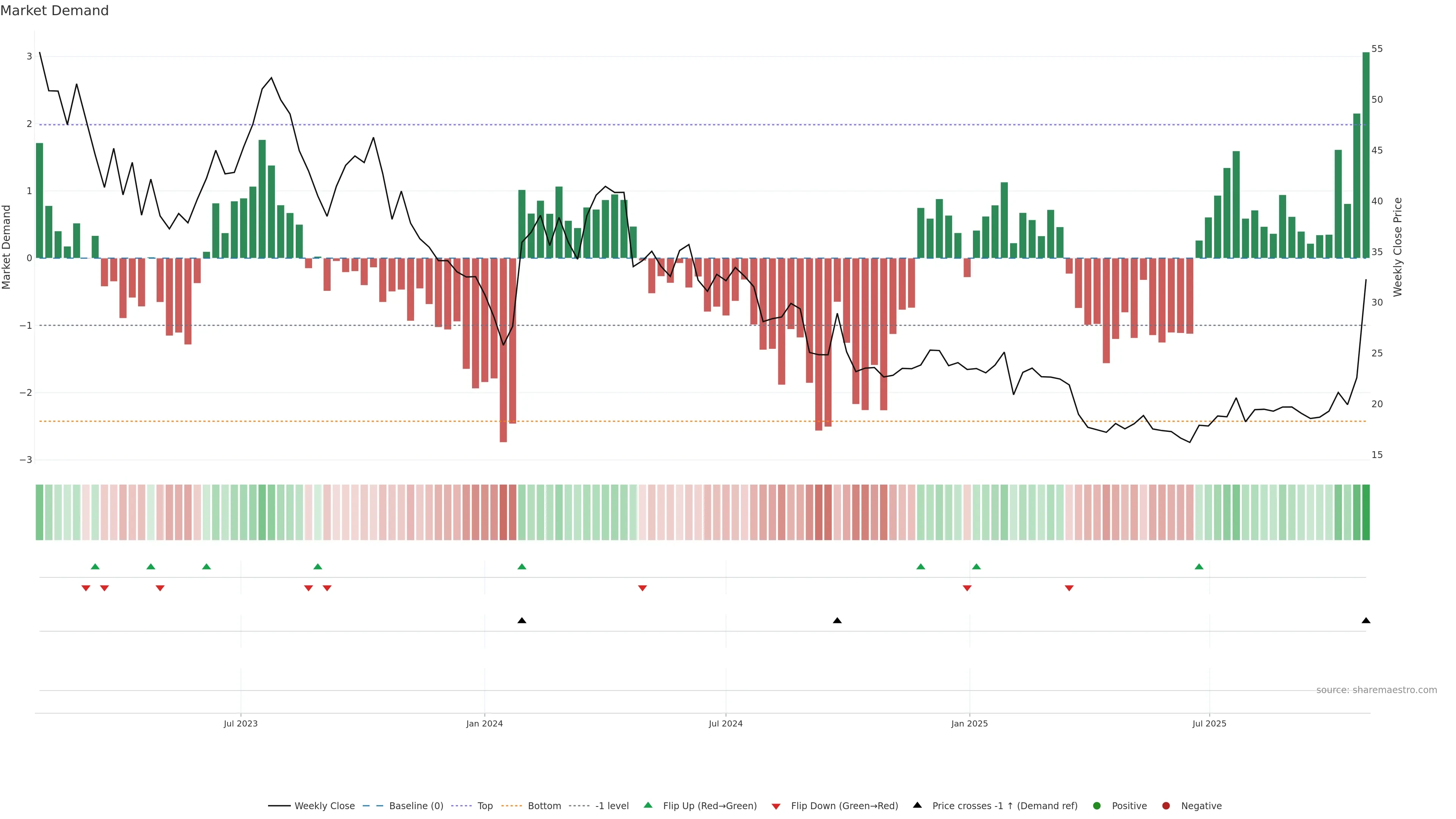Click the source: sharemaestro.com text
Screen dimensions: 1456x819
click(1376, 690)
